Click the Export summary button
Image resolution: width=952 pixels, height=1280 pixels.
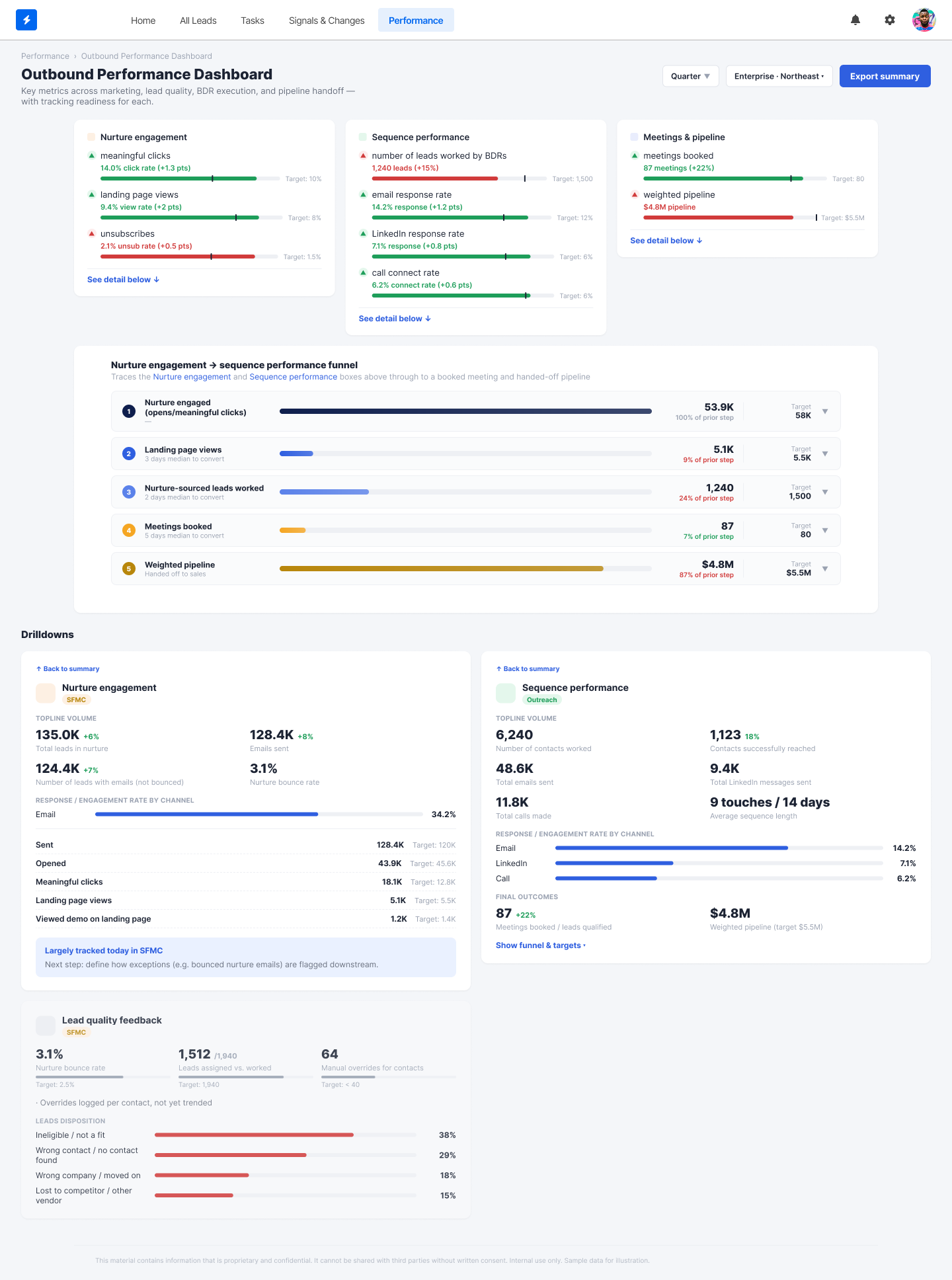(x=885, y=76)
